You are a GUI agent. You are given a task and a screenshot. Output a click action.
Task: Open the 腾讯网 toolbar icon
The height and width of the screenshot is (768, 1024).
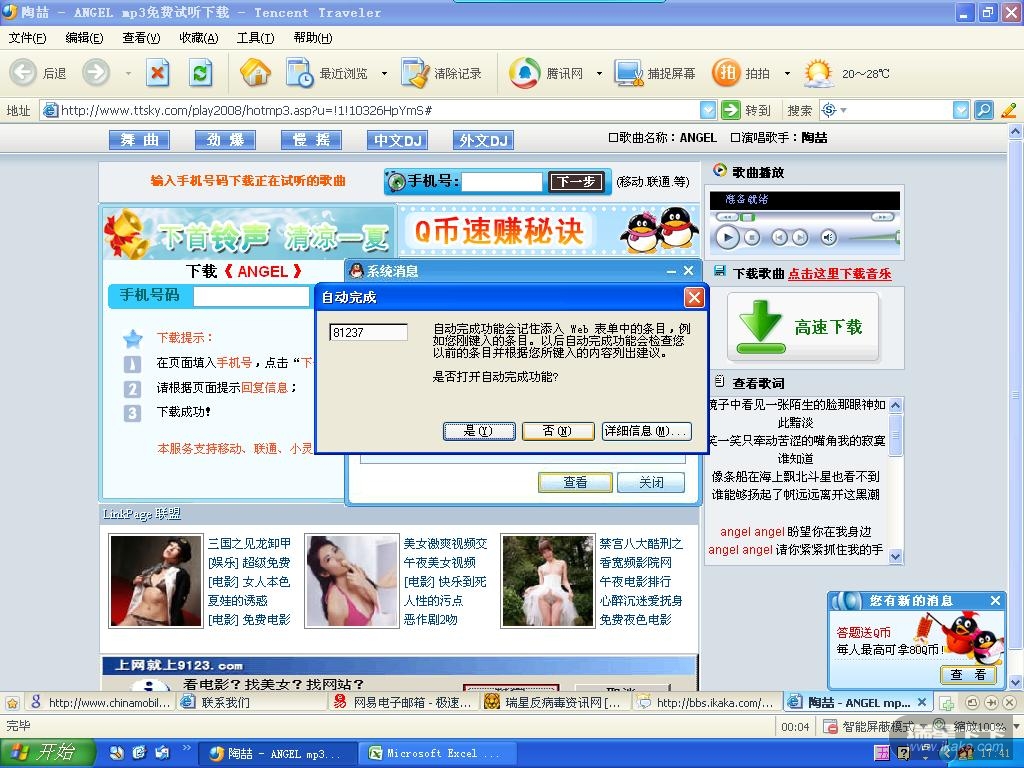524,72
